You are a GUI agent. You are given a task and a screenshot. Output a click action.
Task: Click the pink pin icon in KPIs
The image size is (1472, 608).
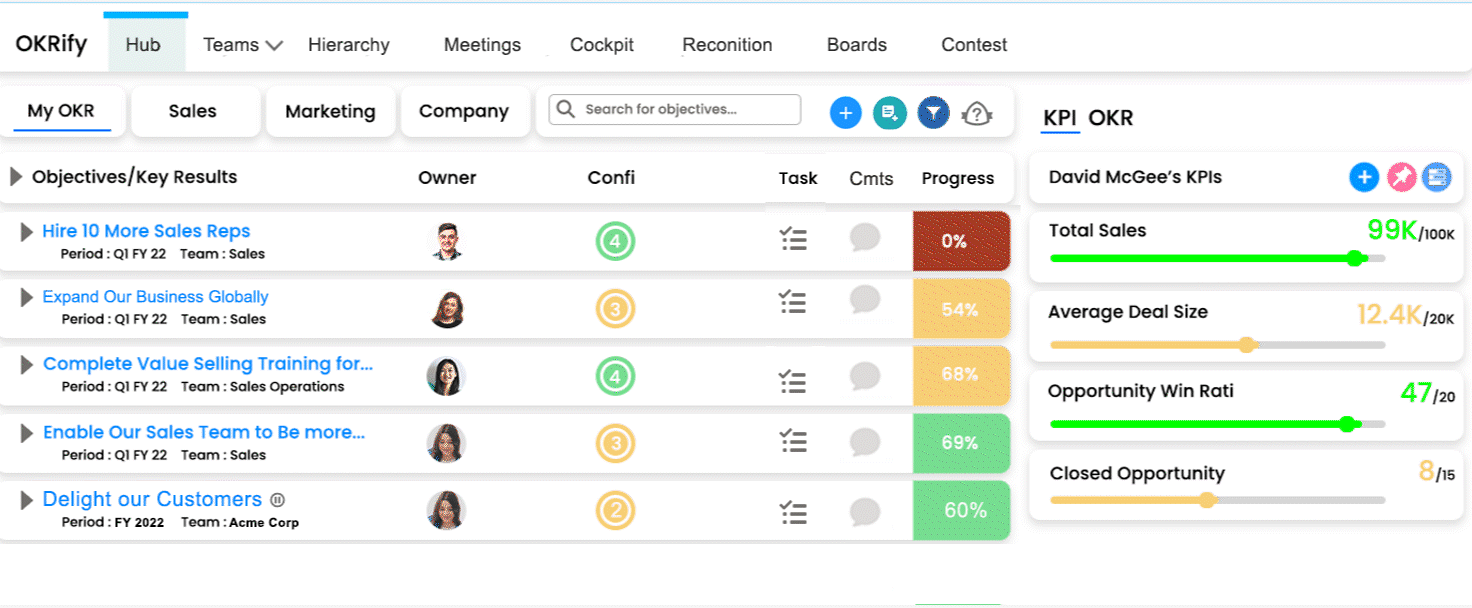click(1400, 177)
